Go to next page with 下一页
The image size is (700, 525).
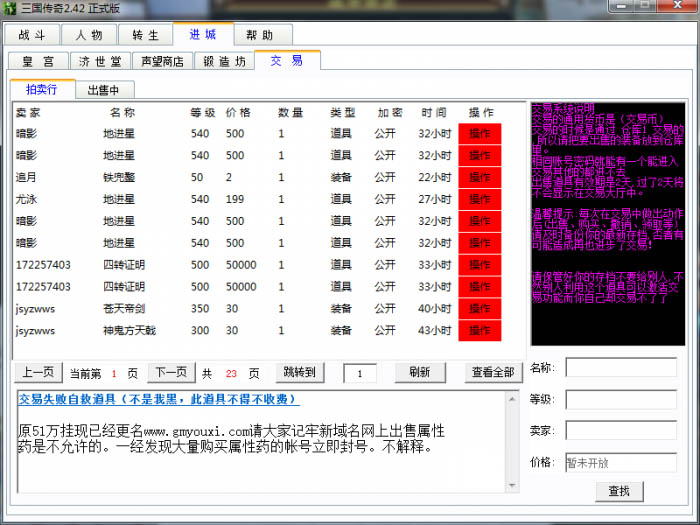point(172,372)
